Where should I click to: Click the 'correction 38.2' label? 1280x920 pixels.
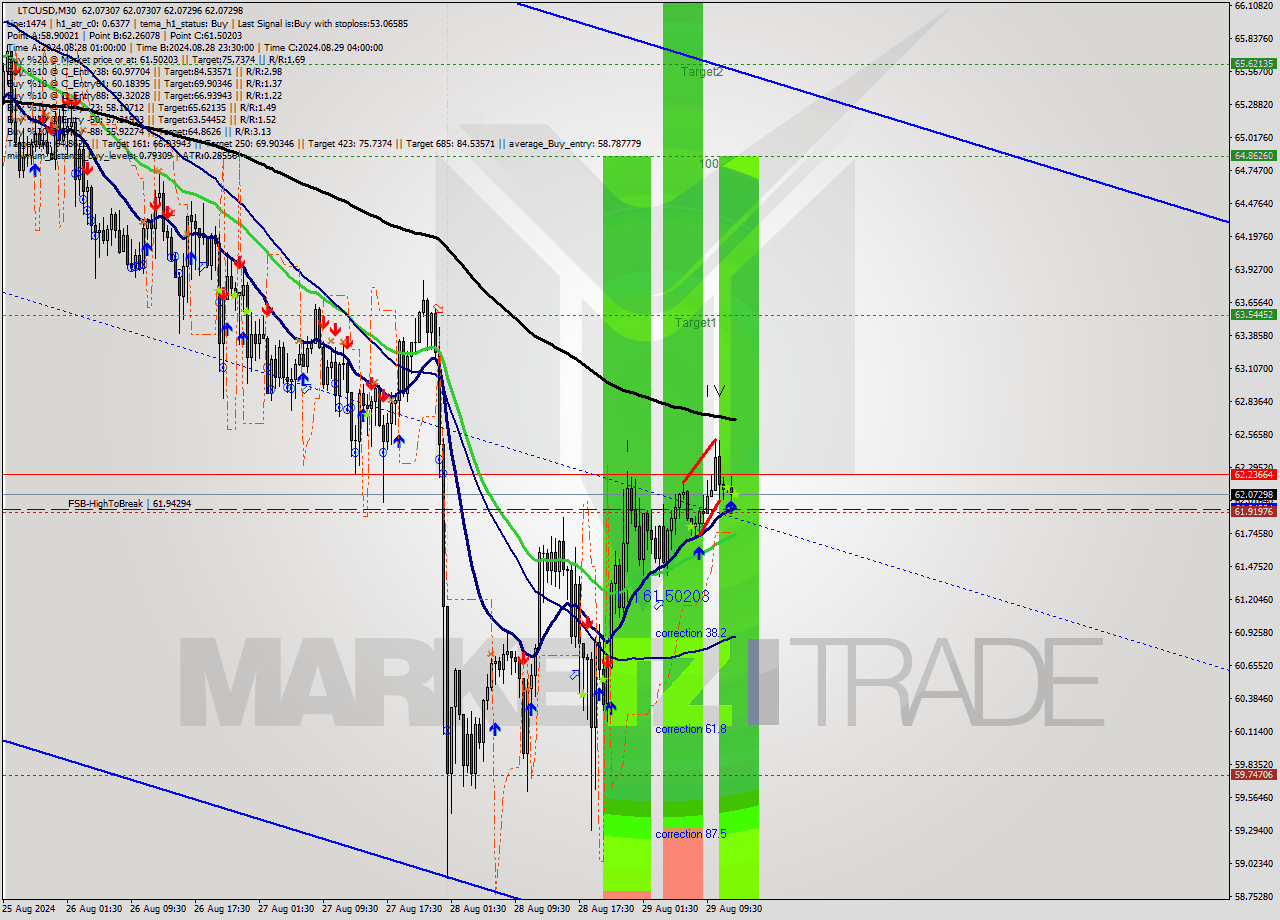(691, 633)
